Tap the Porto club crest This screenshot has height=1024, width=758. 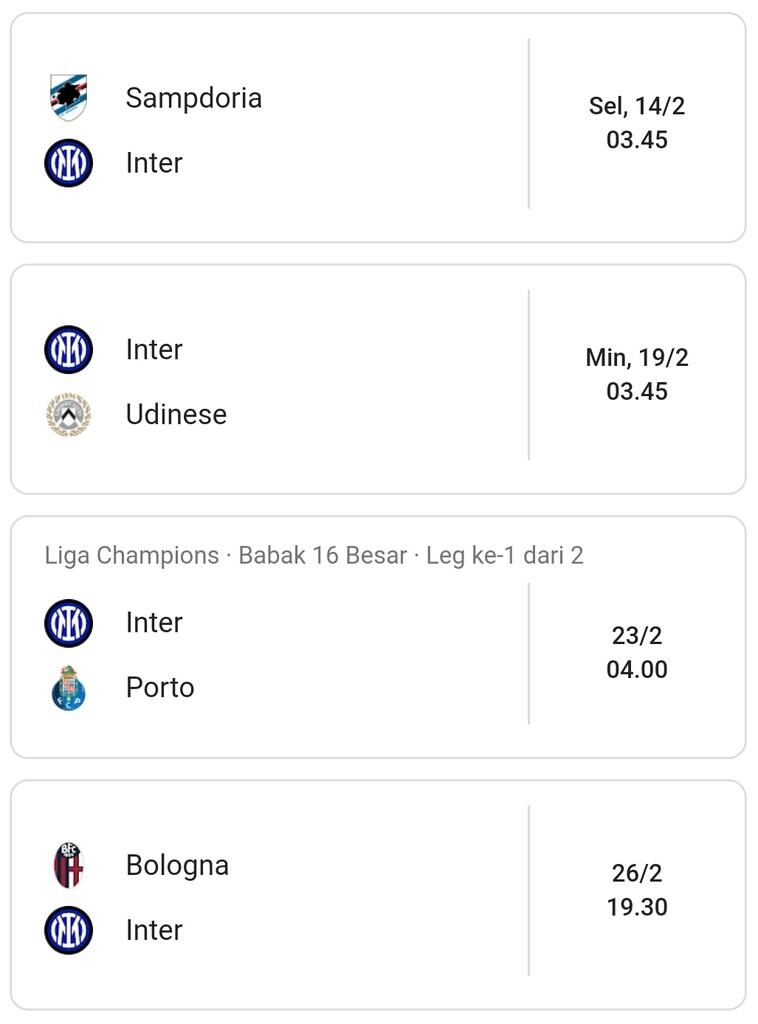click(68, 688)
